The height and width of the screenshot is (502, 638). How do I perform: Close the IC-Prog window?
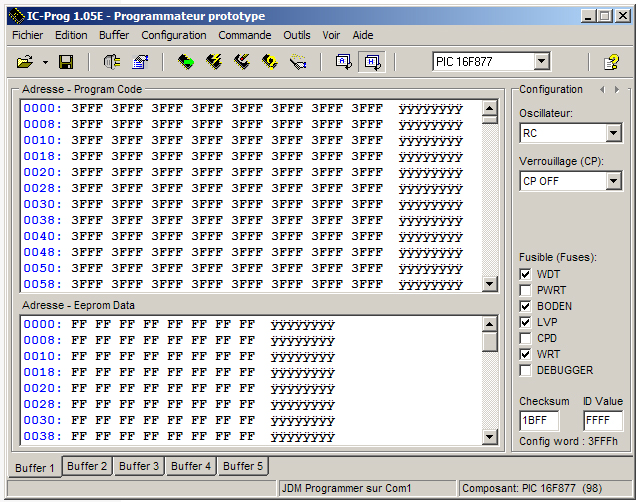point(623,16)
